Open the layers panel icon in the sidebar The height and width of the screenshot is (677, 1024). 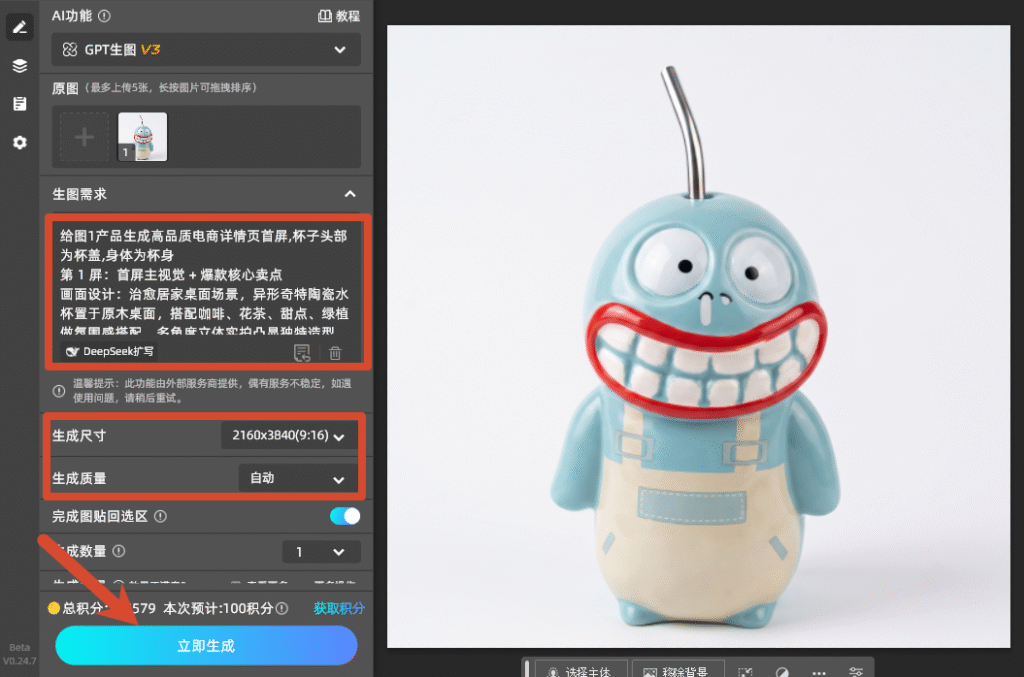(20, 65)
